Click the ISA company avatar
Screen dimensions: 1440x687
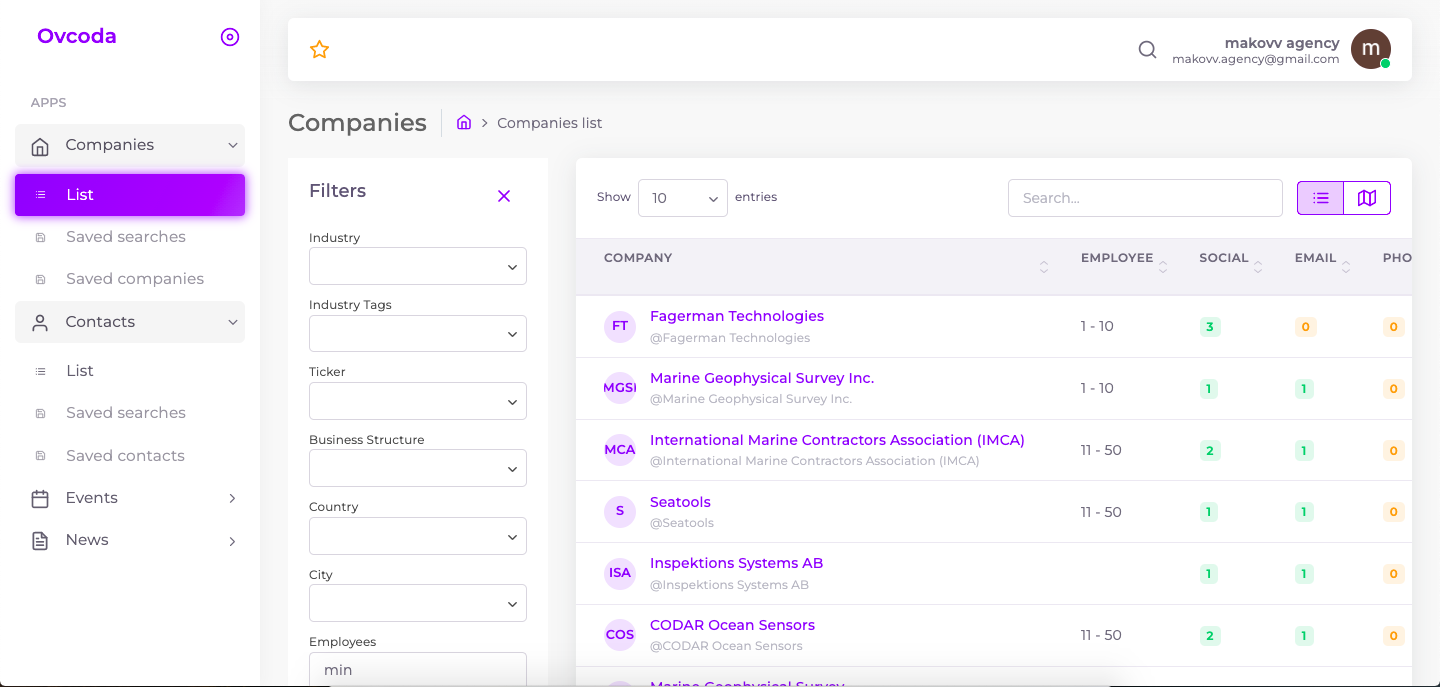click(620, 573)
